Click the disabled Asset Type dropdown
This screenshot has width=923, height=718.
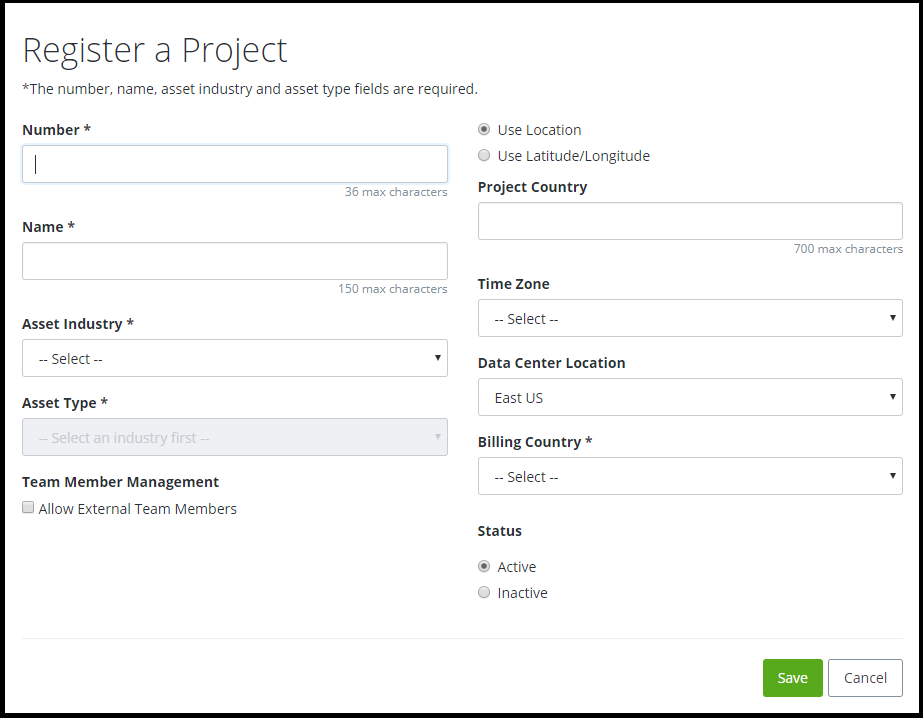(234, 437)
